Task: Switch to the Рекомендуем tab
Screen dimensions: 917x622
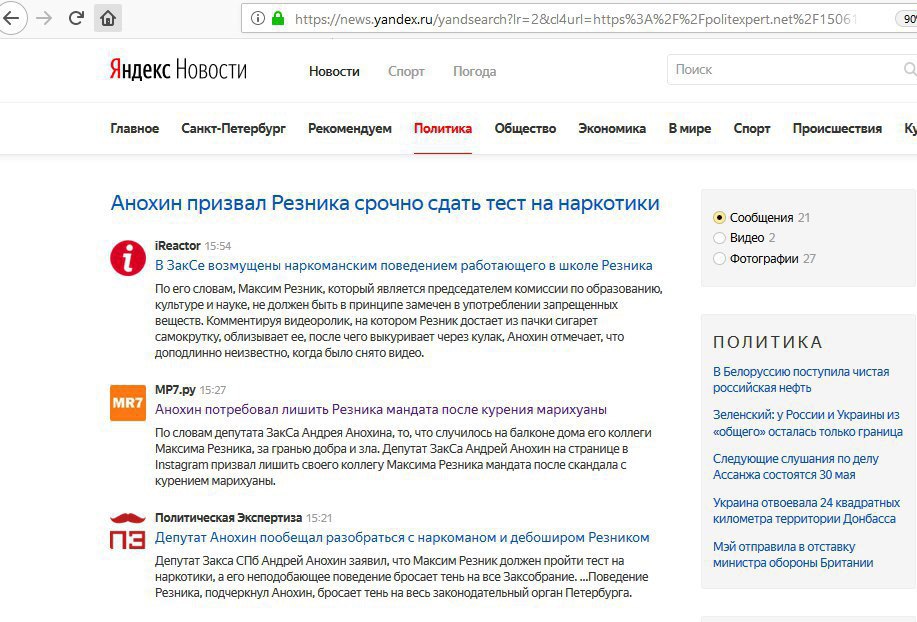Action: pyautogui.click(x=350, y=129)
